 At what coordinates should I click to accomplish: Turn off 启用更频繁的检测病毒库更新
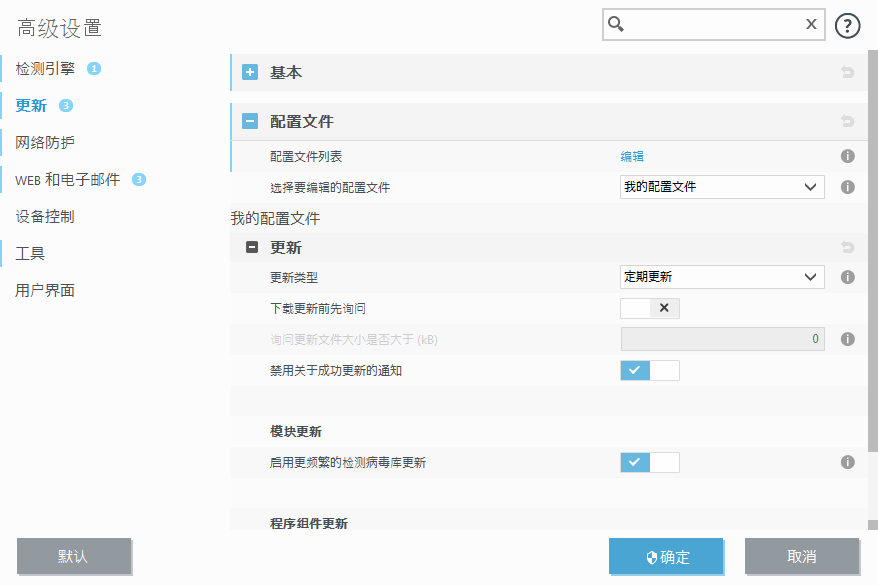[x=651, y=462]
